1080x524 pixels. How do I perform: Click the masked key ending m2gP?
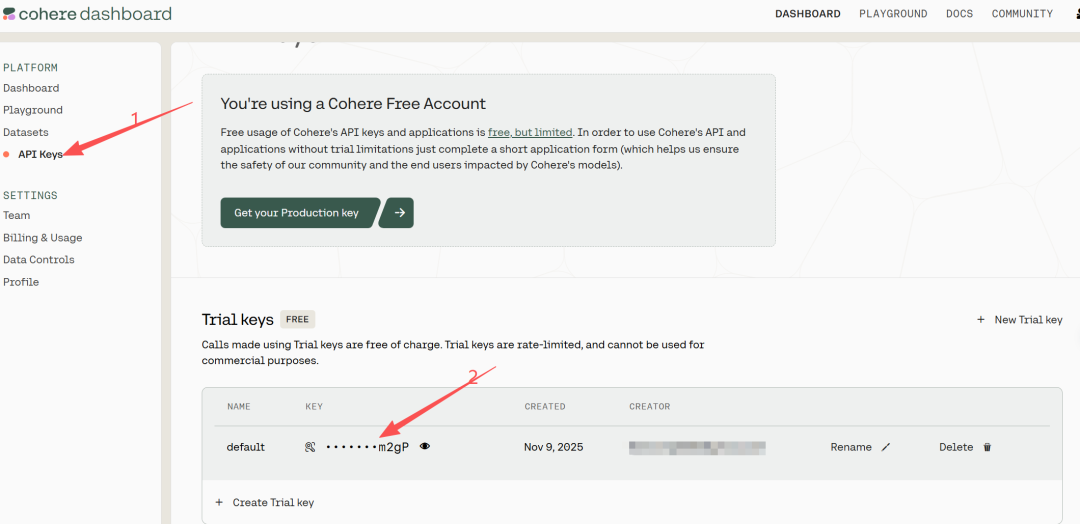367,447
